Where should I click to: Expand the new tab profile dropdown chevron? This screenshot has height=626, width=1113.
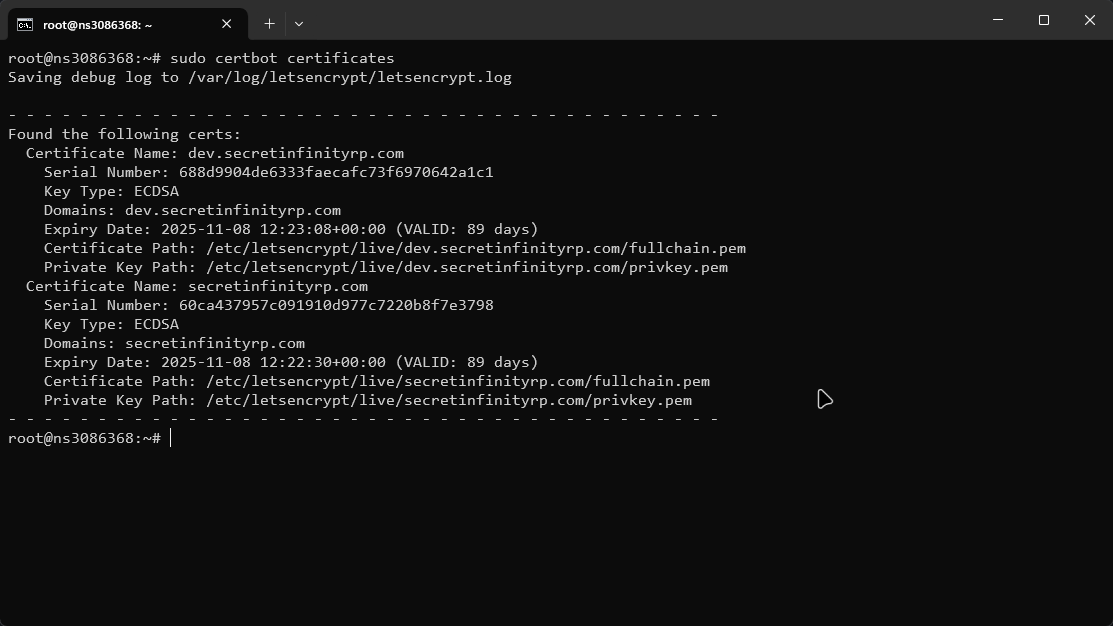pyautogui.click(x=299, y=24)
